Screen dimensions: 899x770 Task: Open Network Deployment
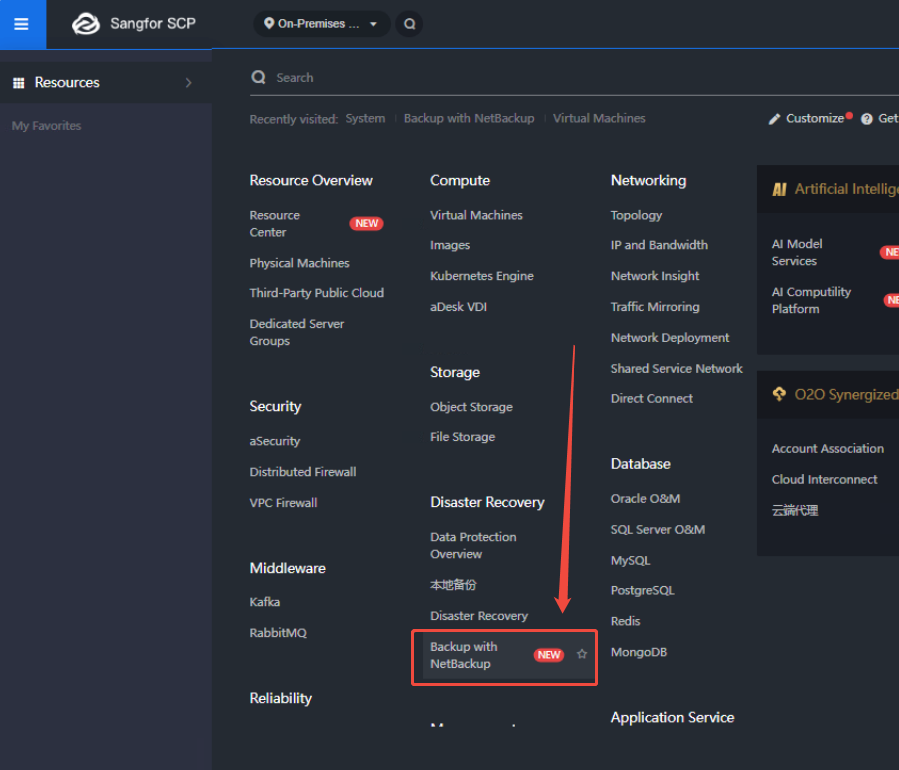point(670,338)
